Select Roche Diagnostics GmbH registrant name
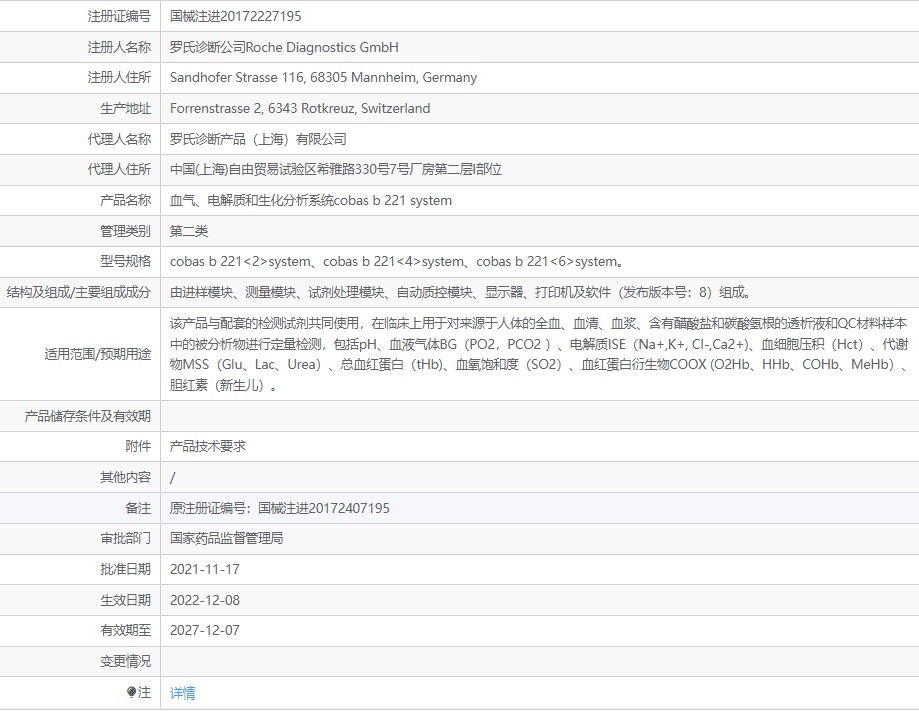Viewport: 919px width, 711px height. [284, 47]
